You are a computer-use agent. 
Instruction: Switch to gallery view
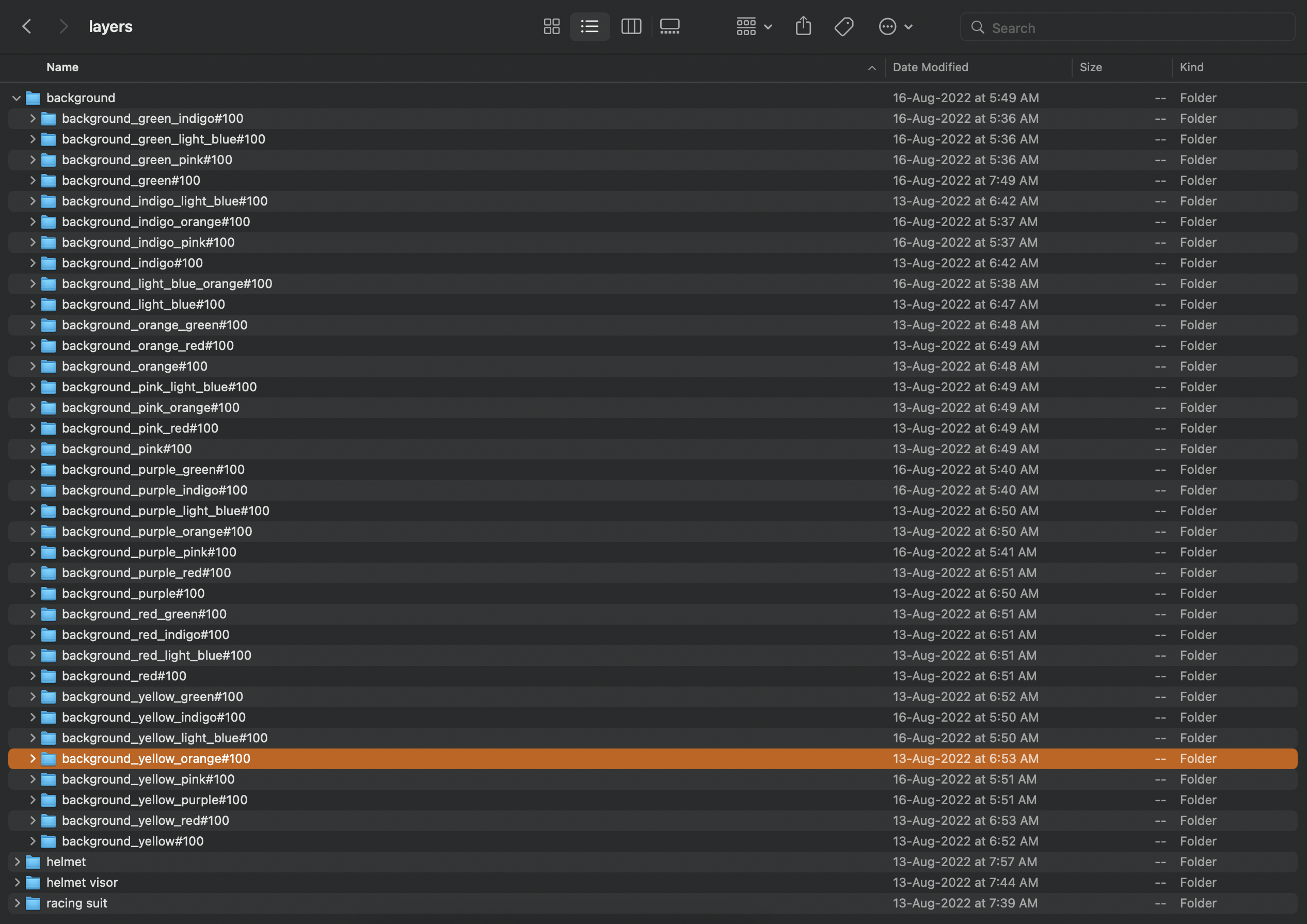[x=670, y=26]
